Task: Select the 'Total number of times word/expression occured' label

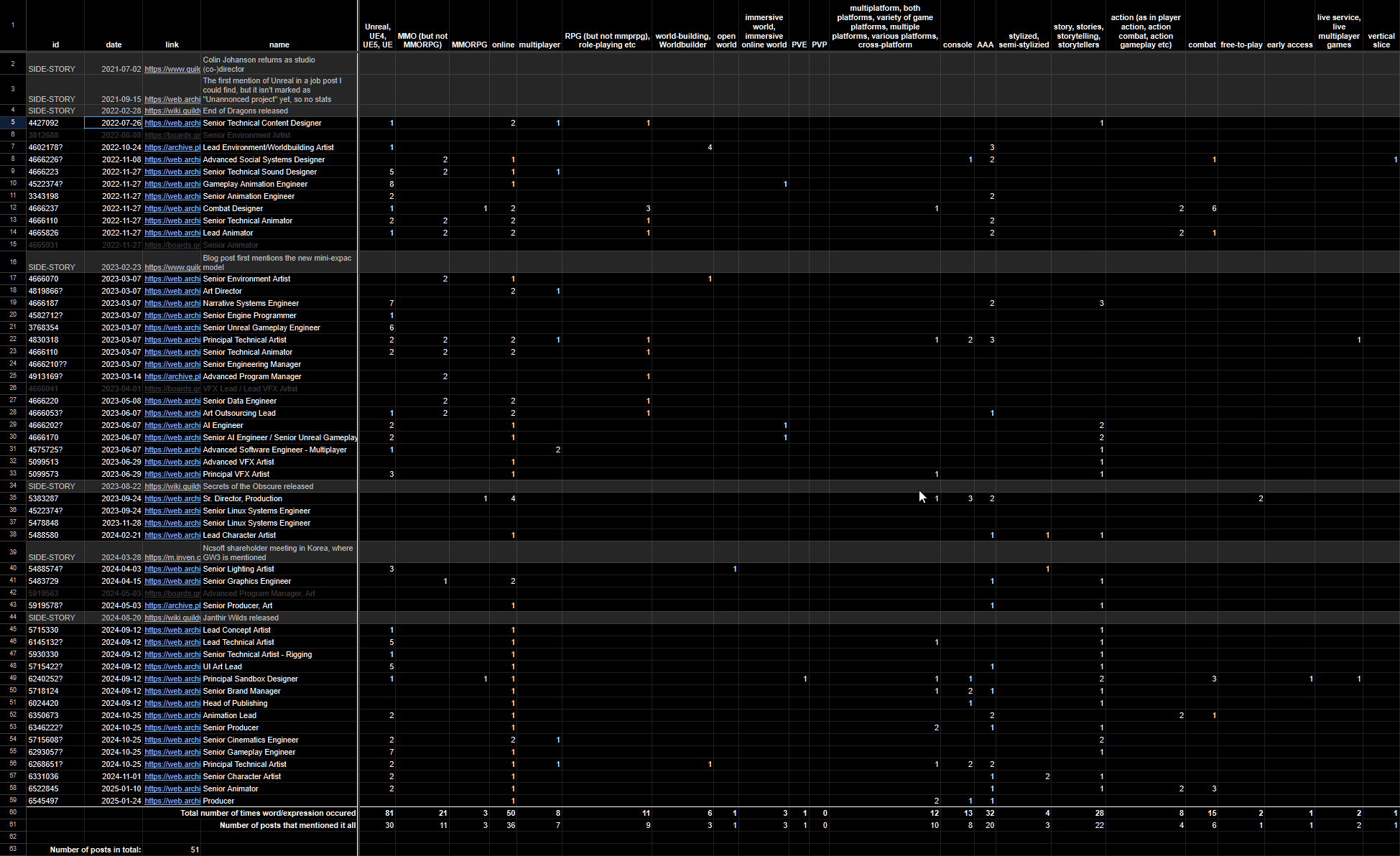Action: [268, 813]
